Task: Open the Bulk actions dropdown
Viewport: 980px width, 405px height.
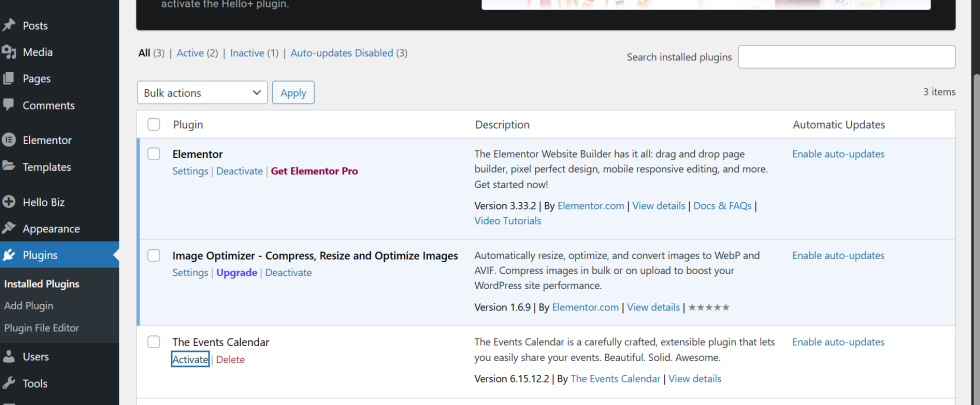Action: click(x=202, y=93)
